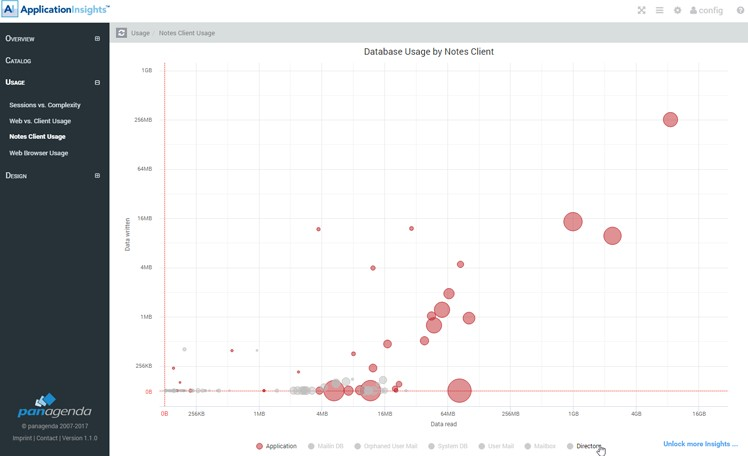Click the panagenda logo in sidebar
The image size is (748, 456).
tap(54, 406)
